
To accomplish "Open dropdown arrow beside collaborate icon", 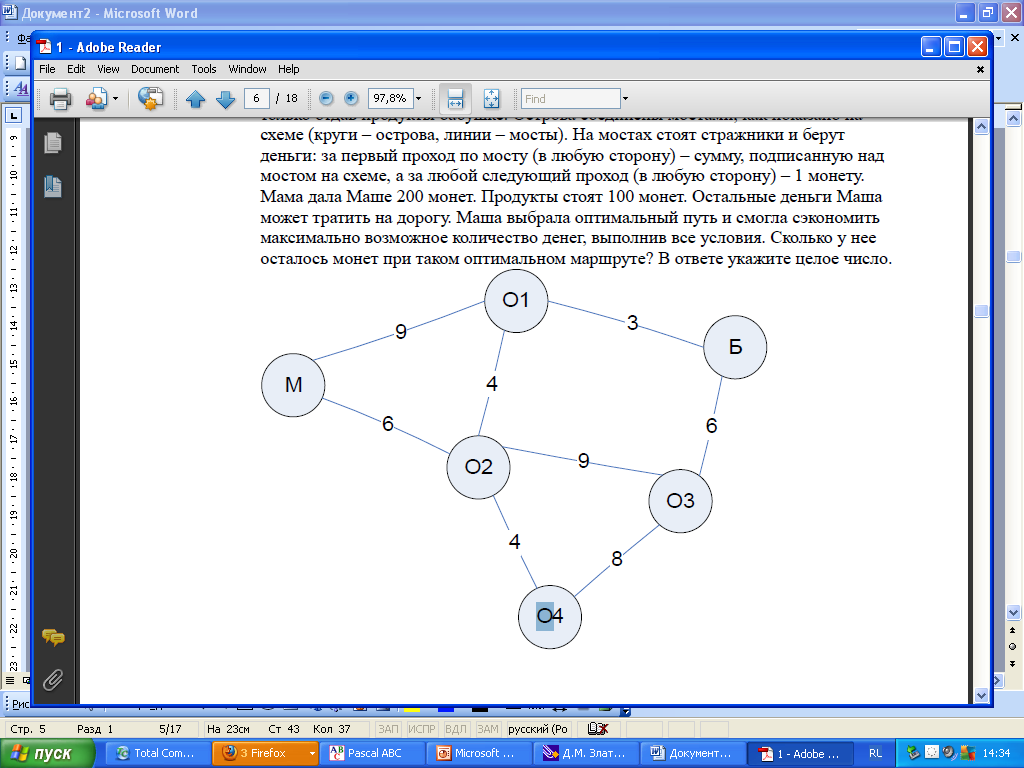I will click(x=116, y=99).
